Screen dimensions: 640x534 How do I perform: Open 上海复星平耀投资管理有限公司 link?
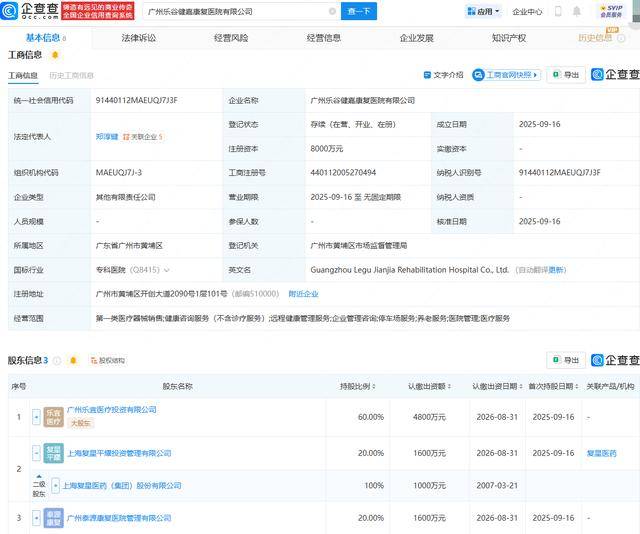point(119,453)
